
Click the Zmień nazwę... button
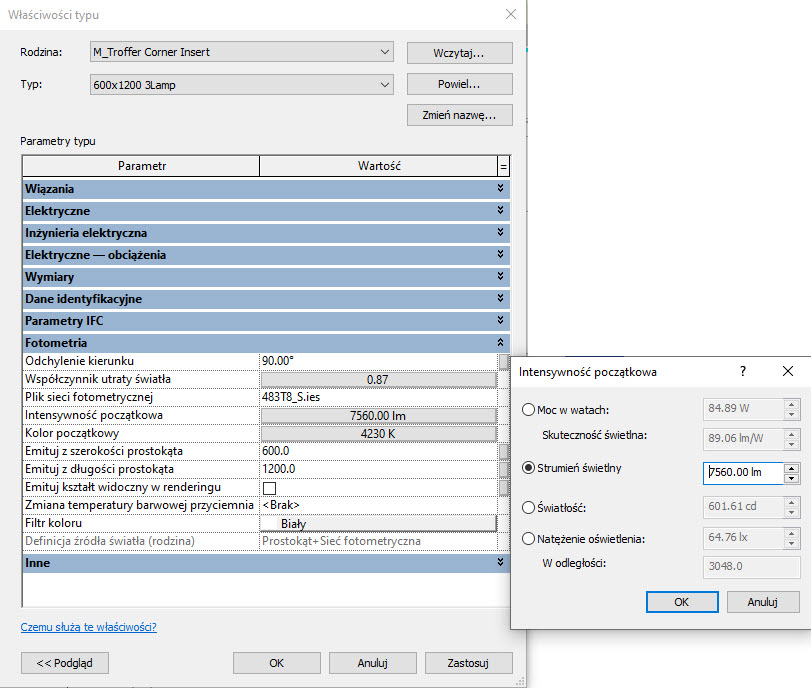[x=459, y=116]
